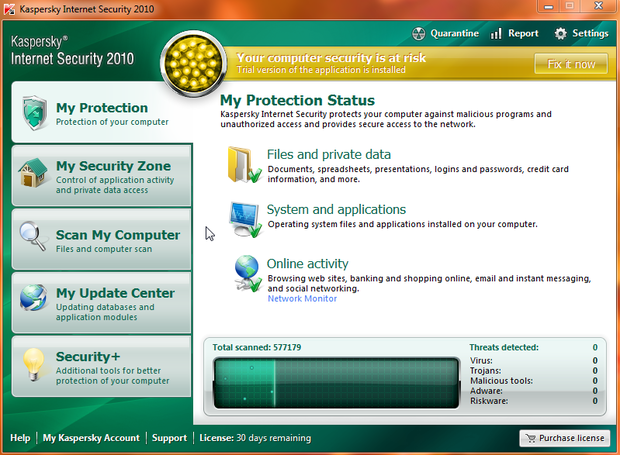Viewport: 620px width, 455px height.
Task: Click the Kaspersky title bar logo icon
Action: 9,9
